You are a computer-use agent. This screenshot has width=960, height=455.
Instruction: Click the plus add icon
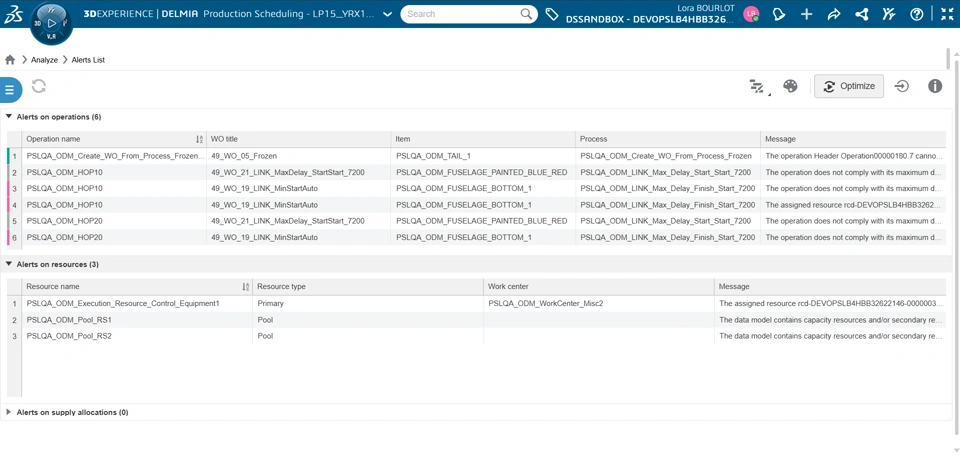tap(806, 14)
